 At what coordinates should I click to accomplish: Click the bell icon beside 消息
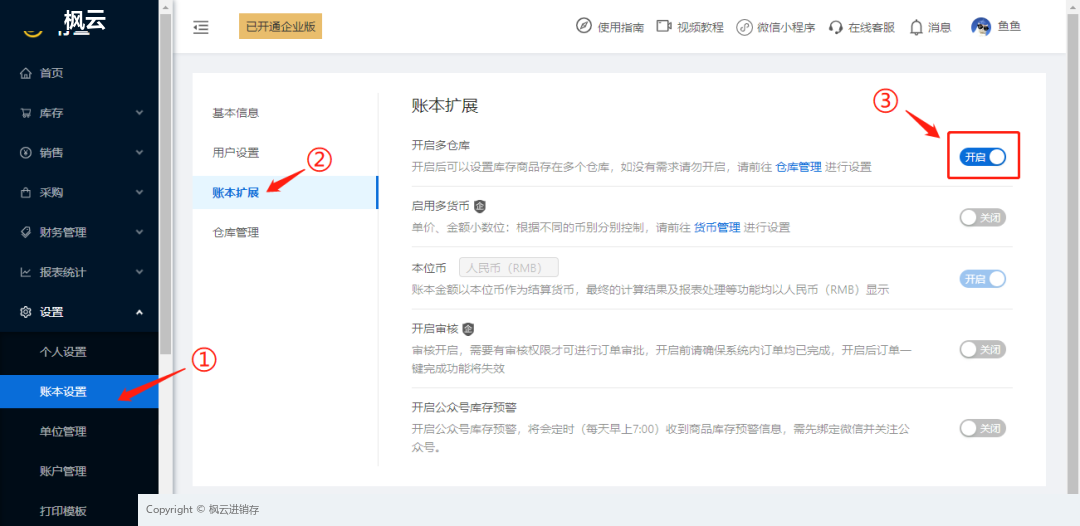coord(916,27)
